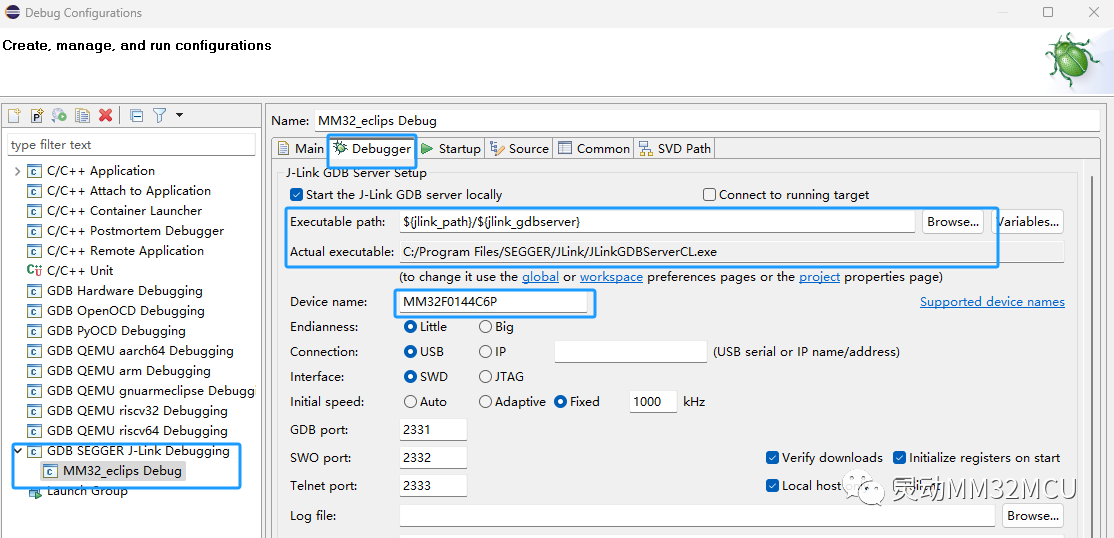Viewport: 1114px width, 538px height.
Task: Open the SVD Path tab
Action: click(675, 148)
